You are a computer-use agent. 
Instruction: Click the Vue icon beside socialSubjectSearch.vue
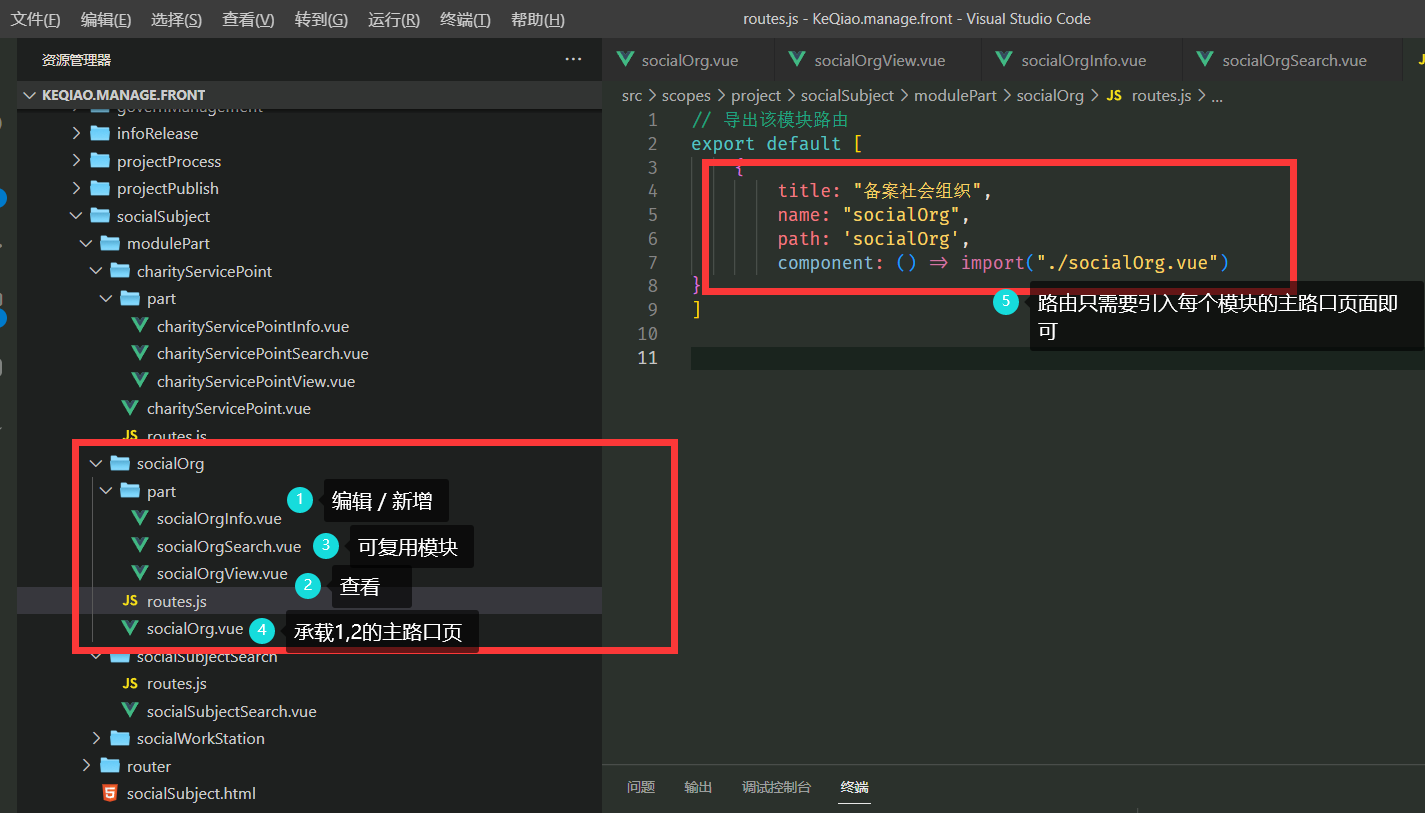tap(130, 711)
